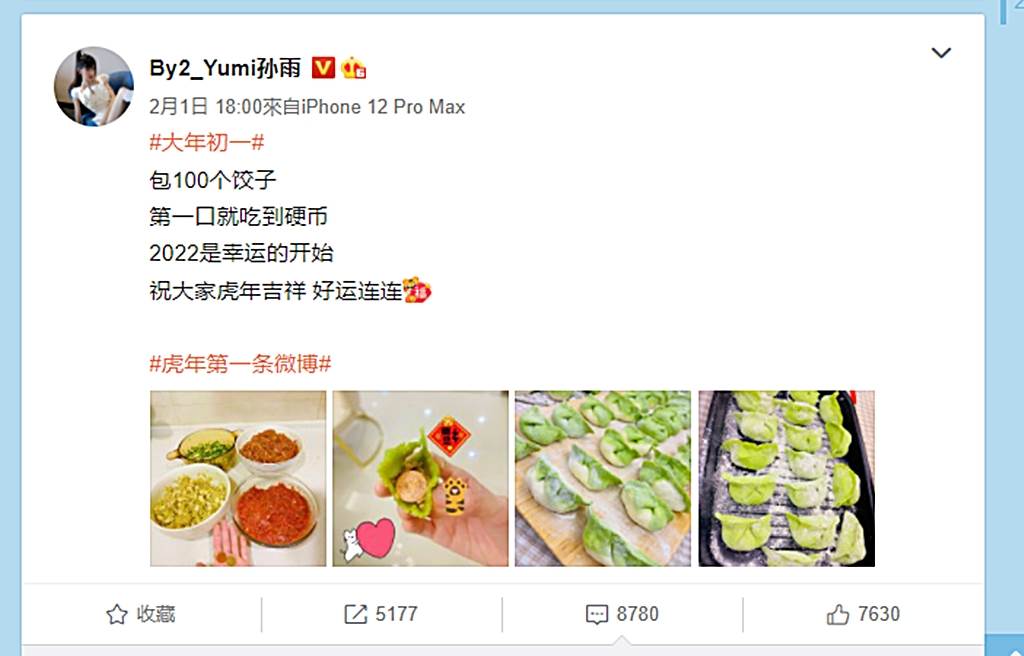
Task: Click the 7630 like count
Action: click(x=879, y=614)
